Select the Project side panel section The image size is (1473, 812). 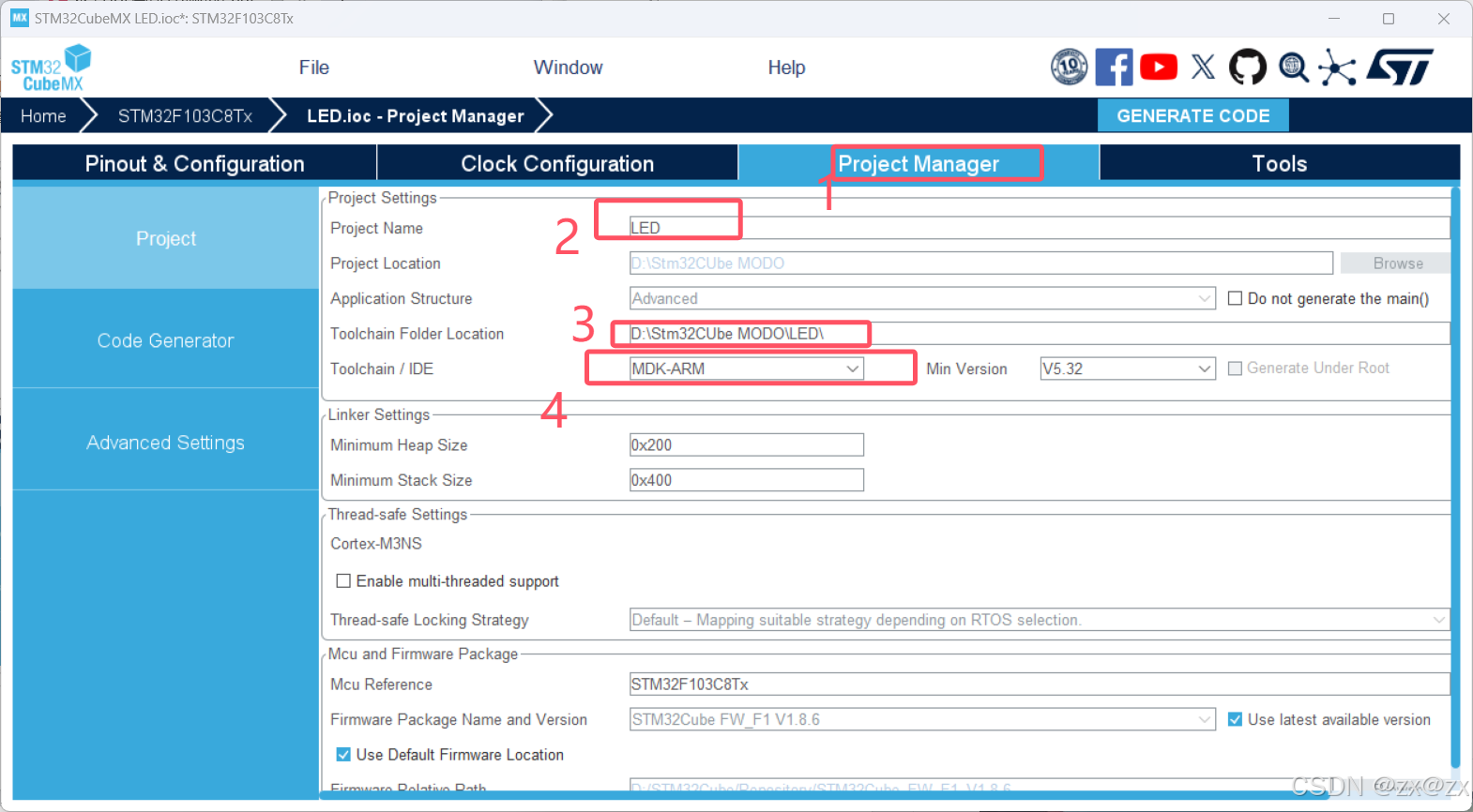166,238
